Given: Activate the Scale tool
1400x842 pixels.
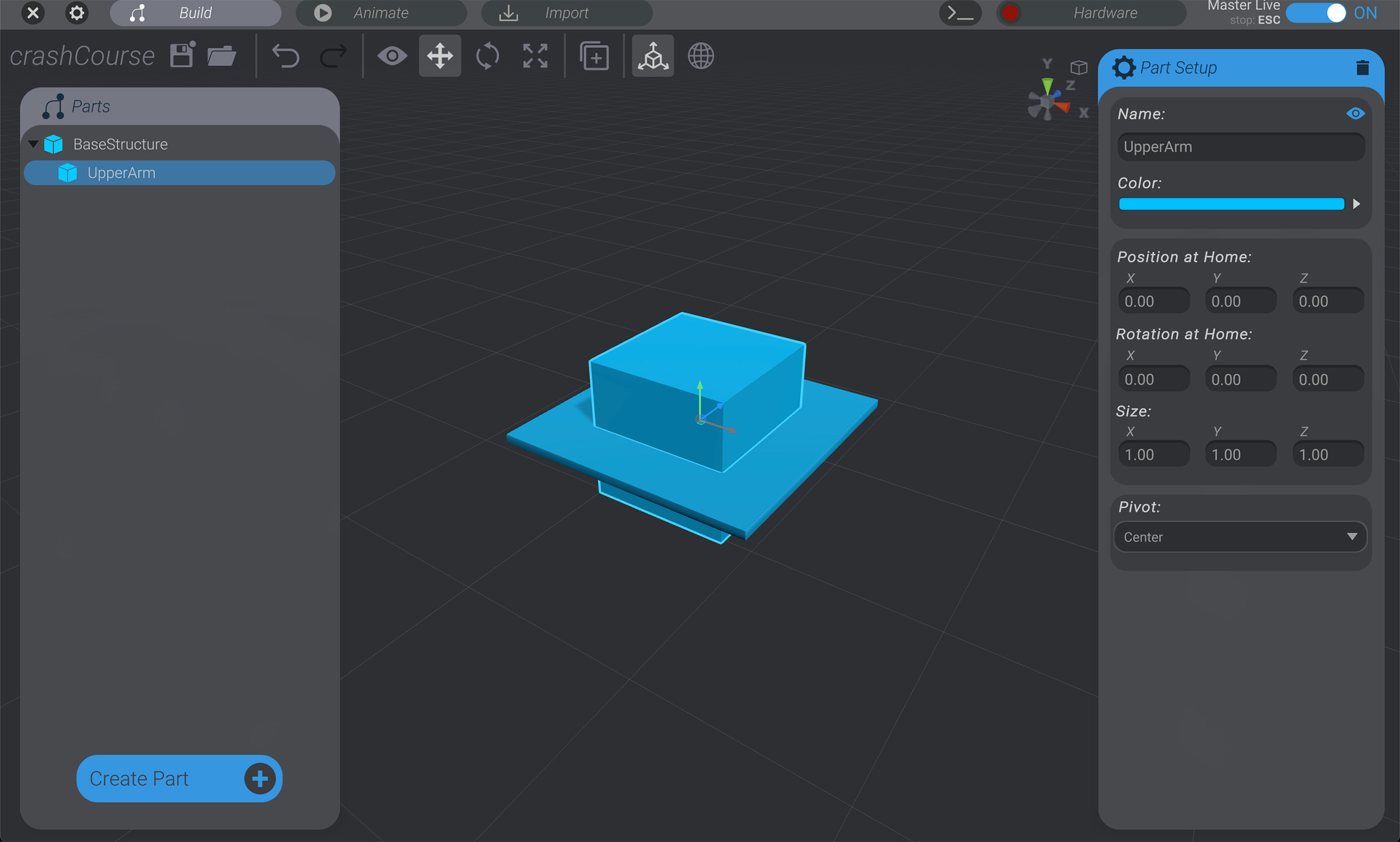Looking at the screenshot, I should pyautogui.click(x=535, y=55).
